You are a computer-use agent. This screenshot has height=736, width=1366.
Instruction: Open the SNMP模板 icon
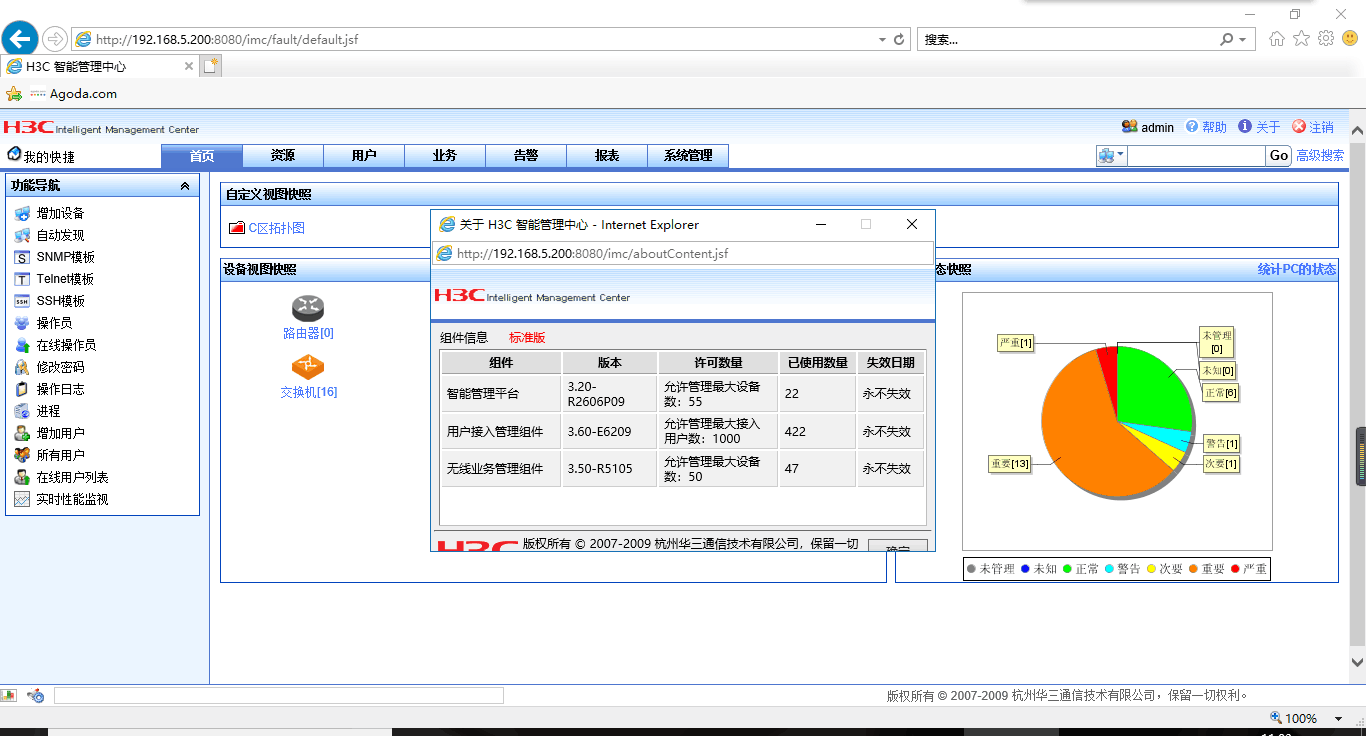[22, 257]
